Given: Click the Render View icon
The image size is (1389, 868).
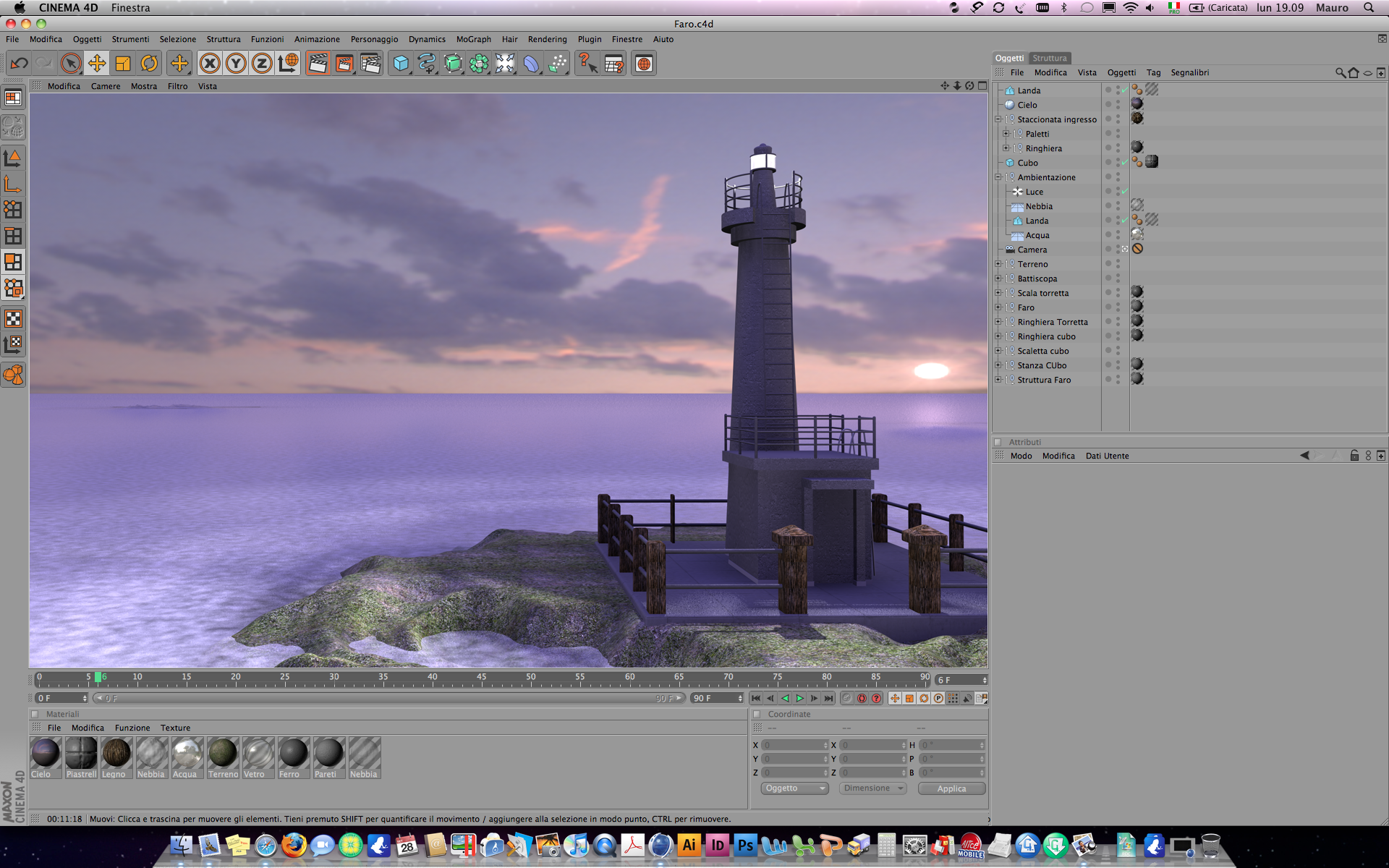Looking at the screenshot, I should (x=318, y=64).
